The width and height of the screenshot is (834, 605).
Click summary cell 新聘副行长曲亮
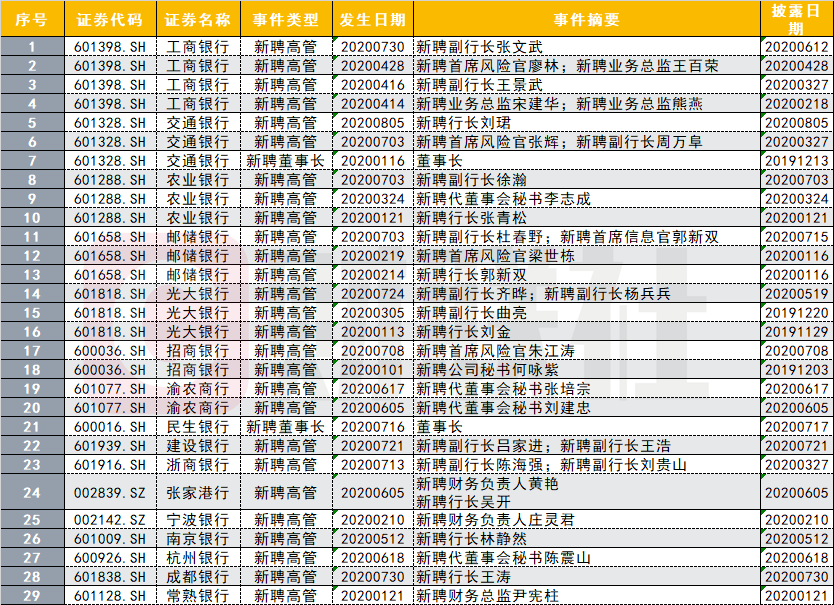(587, 313)
